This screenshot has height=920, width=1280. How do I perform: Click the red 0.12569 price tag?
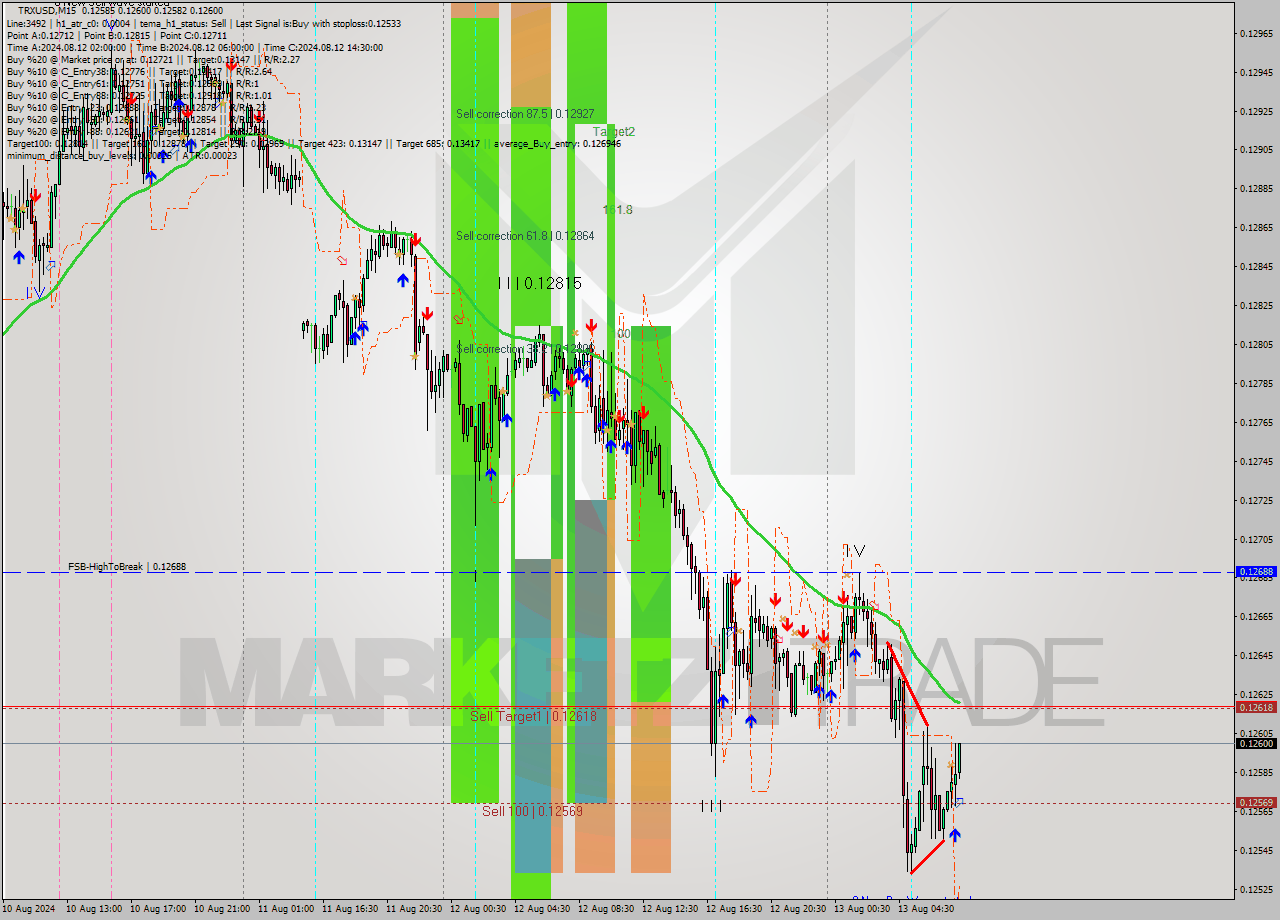coord(1256,802)
